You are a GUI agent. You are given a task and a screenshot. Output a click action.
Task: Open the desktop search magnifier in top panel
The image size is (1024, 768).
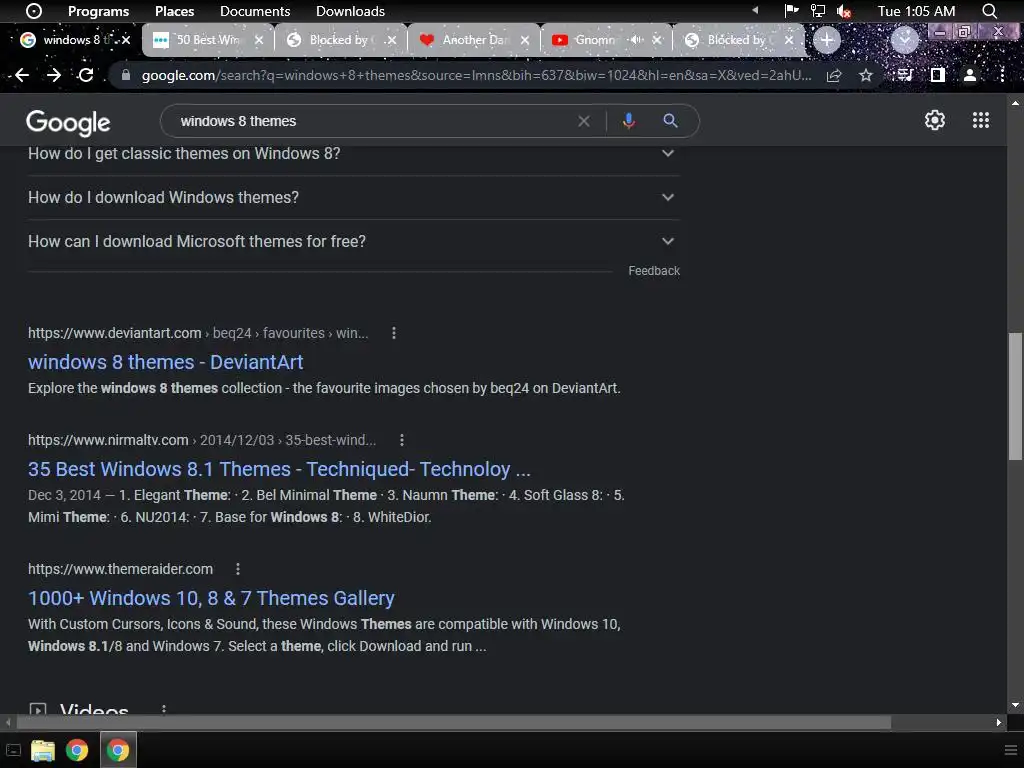pyautogui.click(x=989, y=11)
